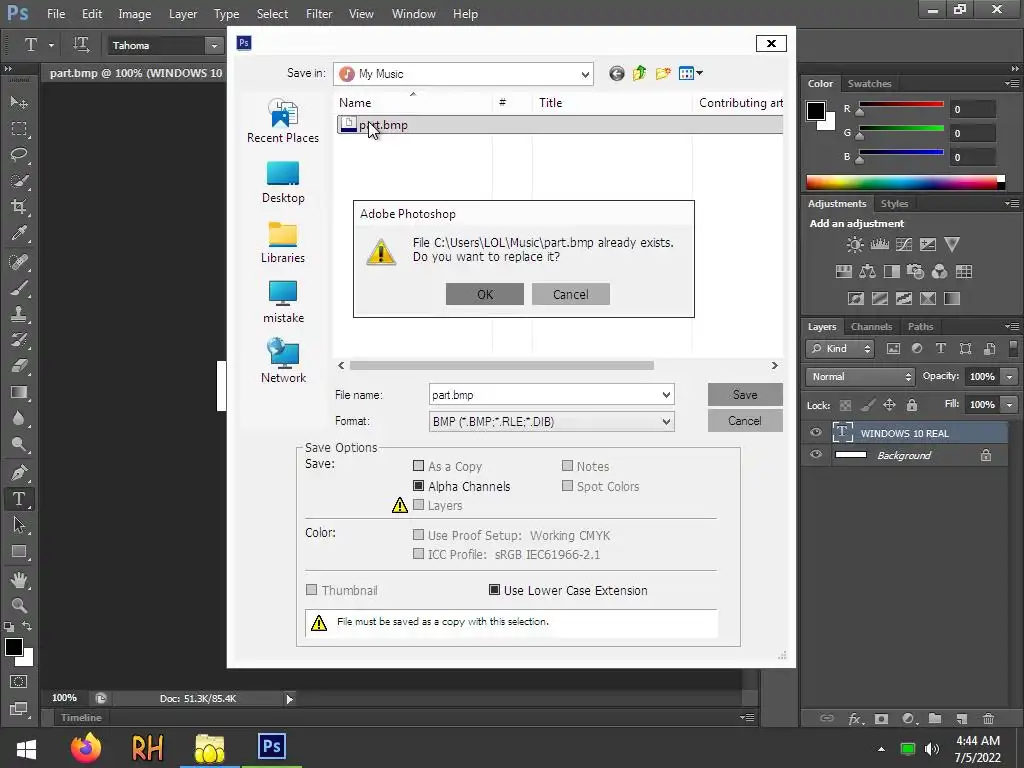This screenshot has height=768, width=1024.
Task: Click Cancel below the Save button
Action: click(x=745, y=421)
